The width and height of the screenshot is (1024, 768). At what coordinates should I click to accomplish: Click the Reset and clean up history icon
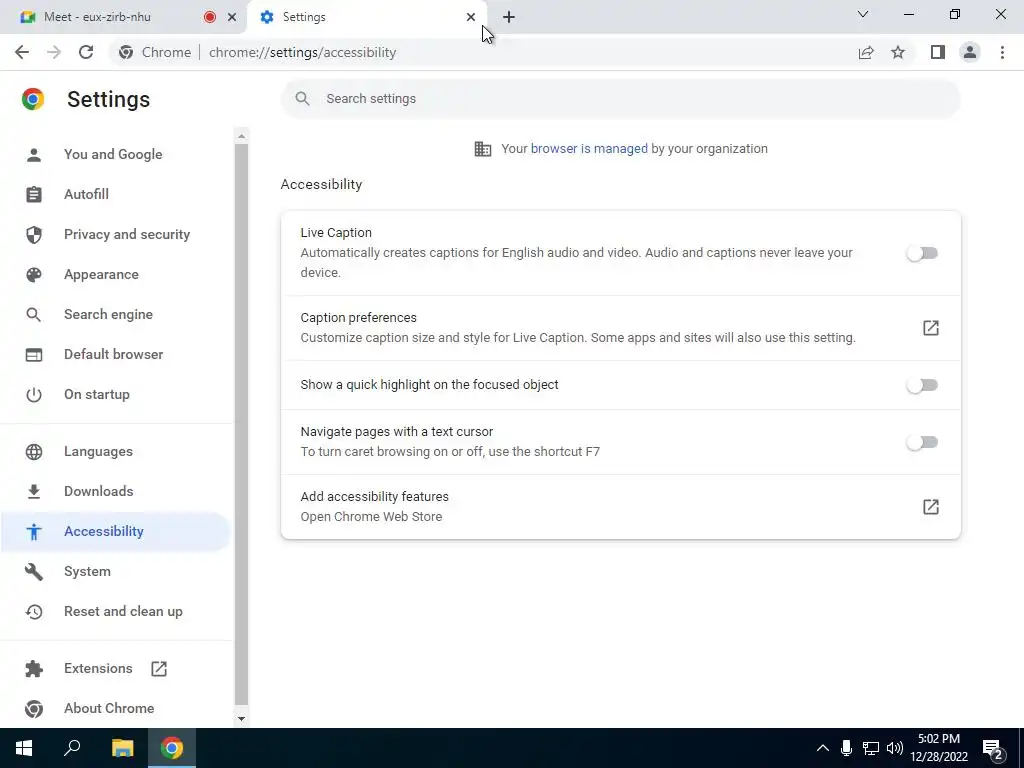coord(34,611)
